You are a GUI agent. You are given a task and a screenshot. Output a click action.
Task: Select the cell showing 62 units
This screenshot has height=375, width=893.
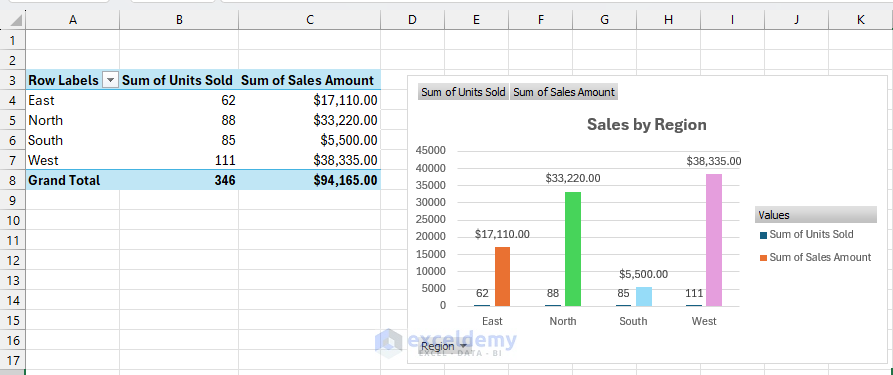pyautogui.click(x=179, y=100)
